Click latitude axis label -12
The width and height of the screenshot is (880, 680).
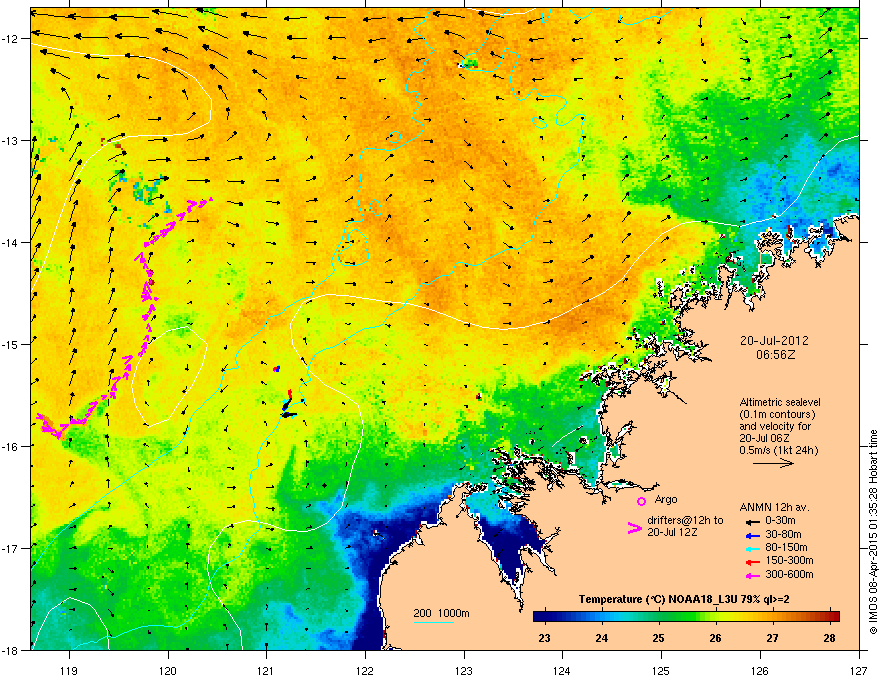click(x=11, y=39)
